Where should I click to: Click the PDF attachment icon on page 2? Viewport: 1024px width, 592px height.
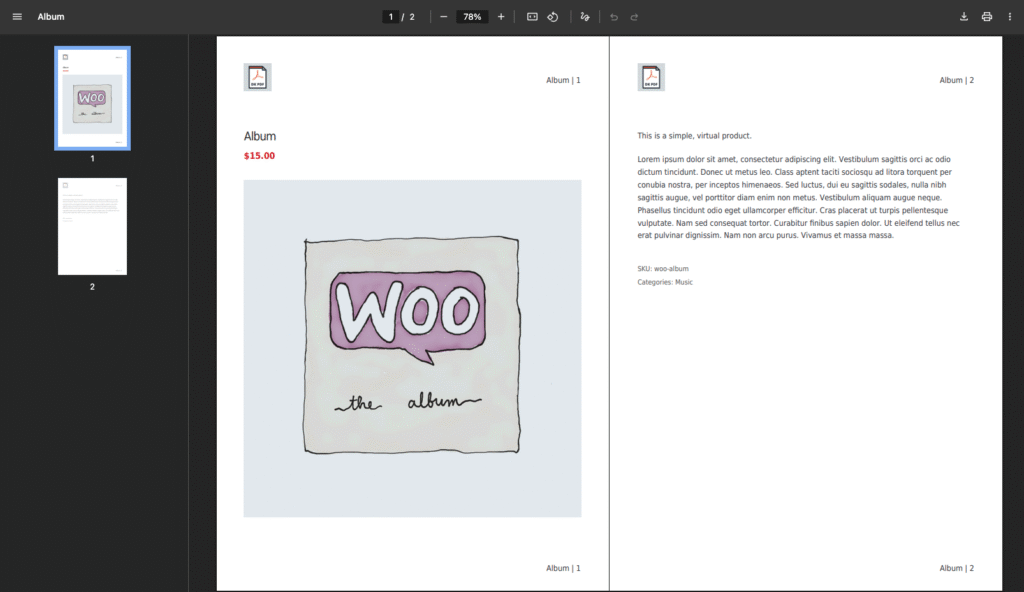650,76
